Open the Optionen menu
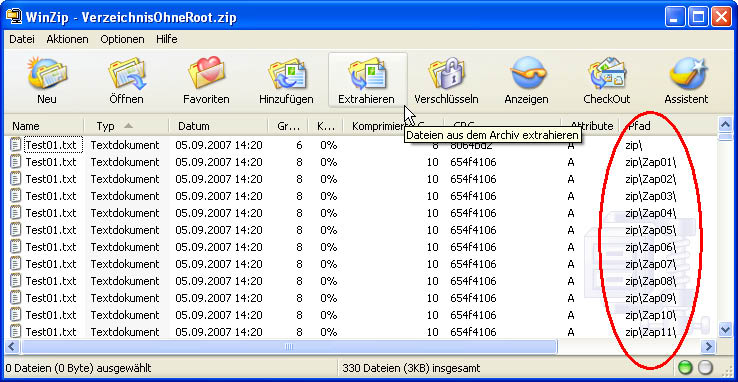The width and height of the screenshot is (738, 382). [x=122, y=39]
